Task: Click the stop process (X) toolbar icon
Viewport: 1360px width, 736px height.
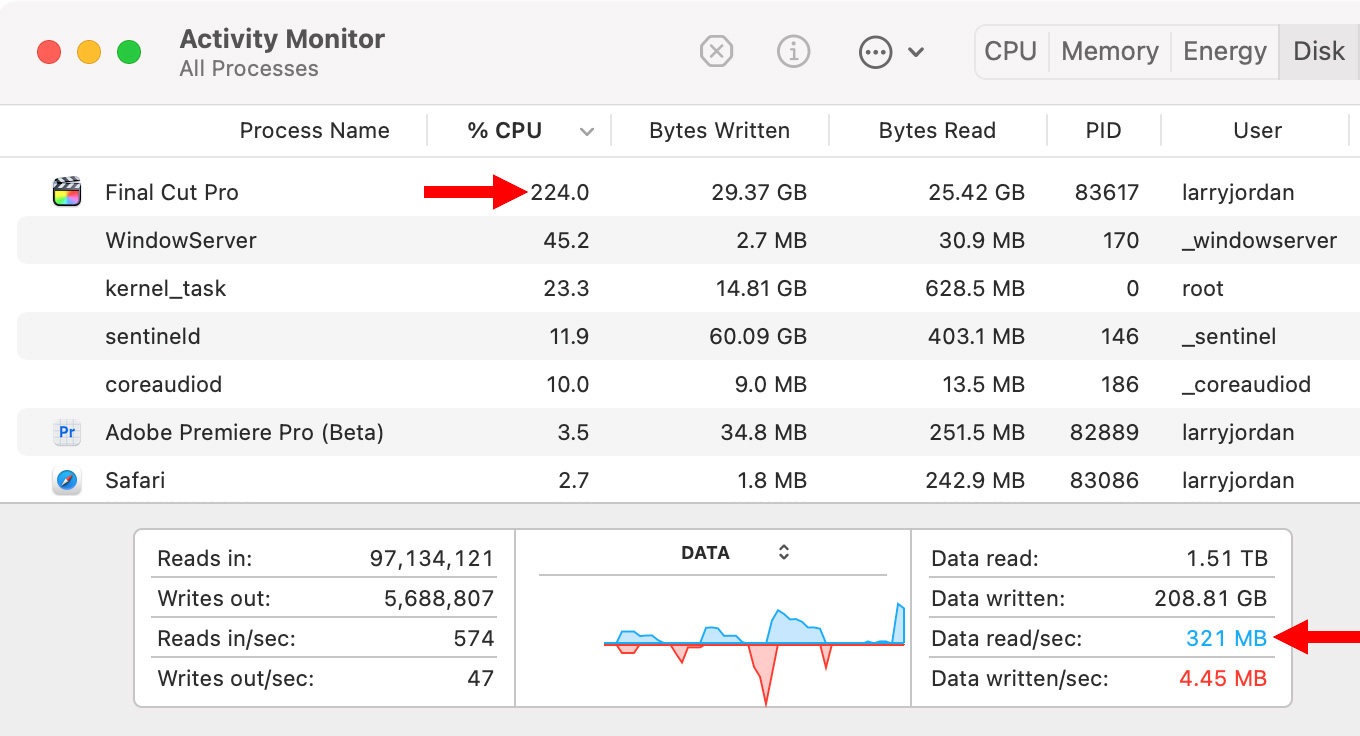Action: pyautogui.click(x=716, y=51)
